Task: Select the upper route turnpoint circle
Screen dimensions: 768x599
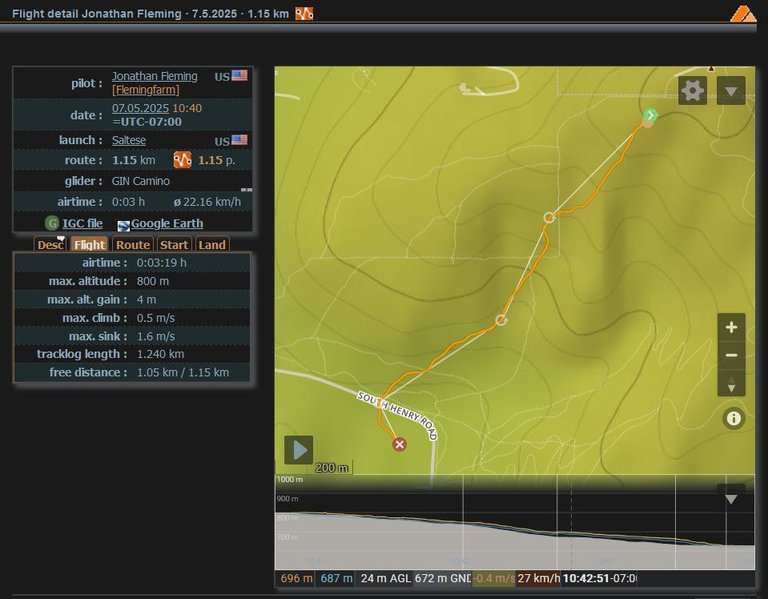Action: 549,217
